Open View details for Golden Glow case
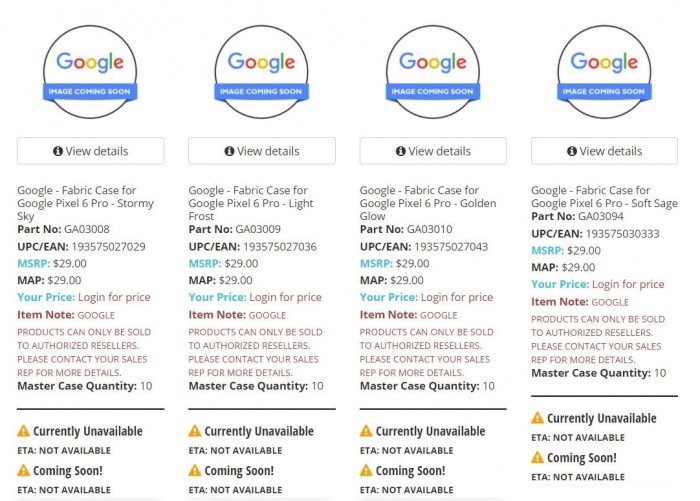 pos(433,151)
